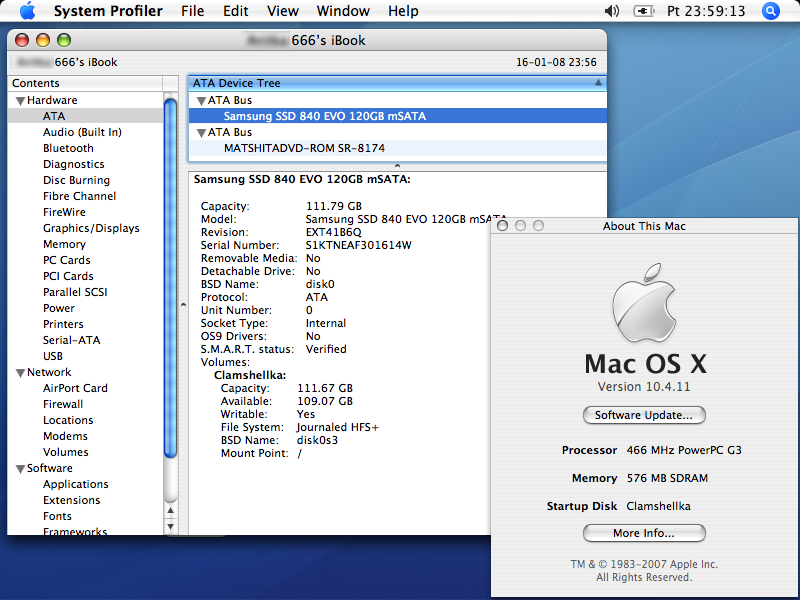Open the Edit menu
The image size is (800, 600).
(235, 11)
